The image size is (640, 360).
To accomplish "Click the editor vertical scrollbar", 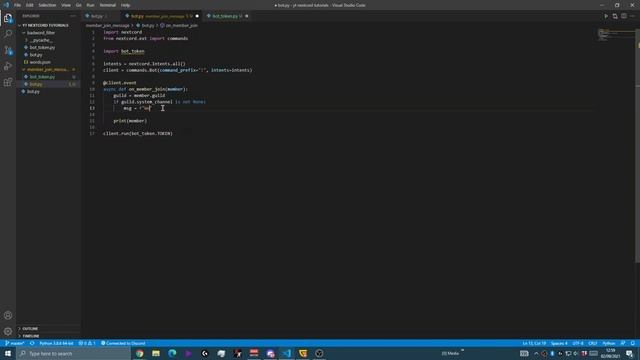I will coord(638,147).
